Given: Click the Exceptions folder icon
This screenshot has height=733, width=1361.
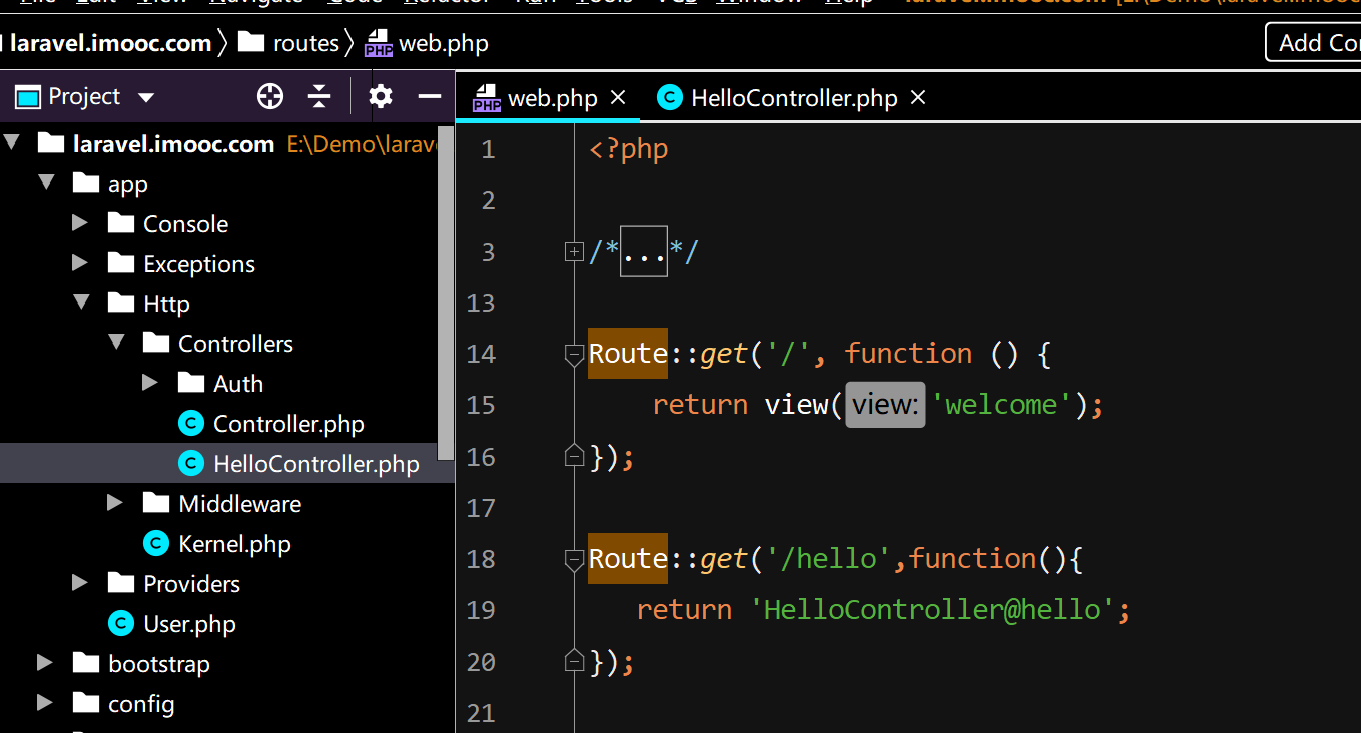Looking at the screenshot, I should click(121, 262).
